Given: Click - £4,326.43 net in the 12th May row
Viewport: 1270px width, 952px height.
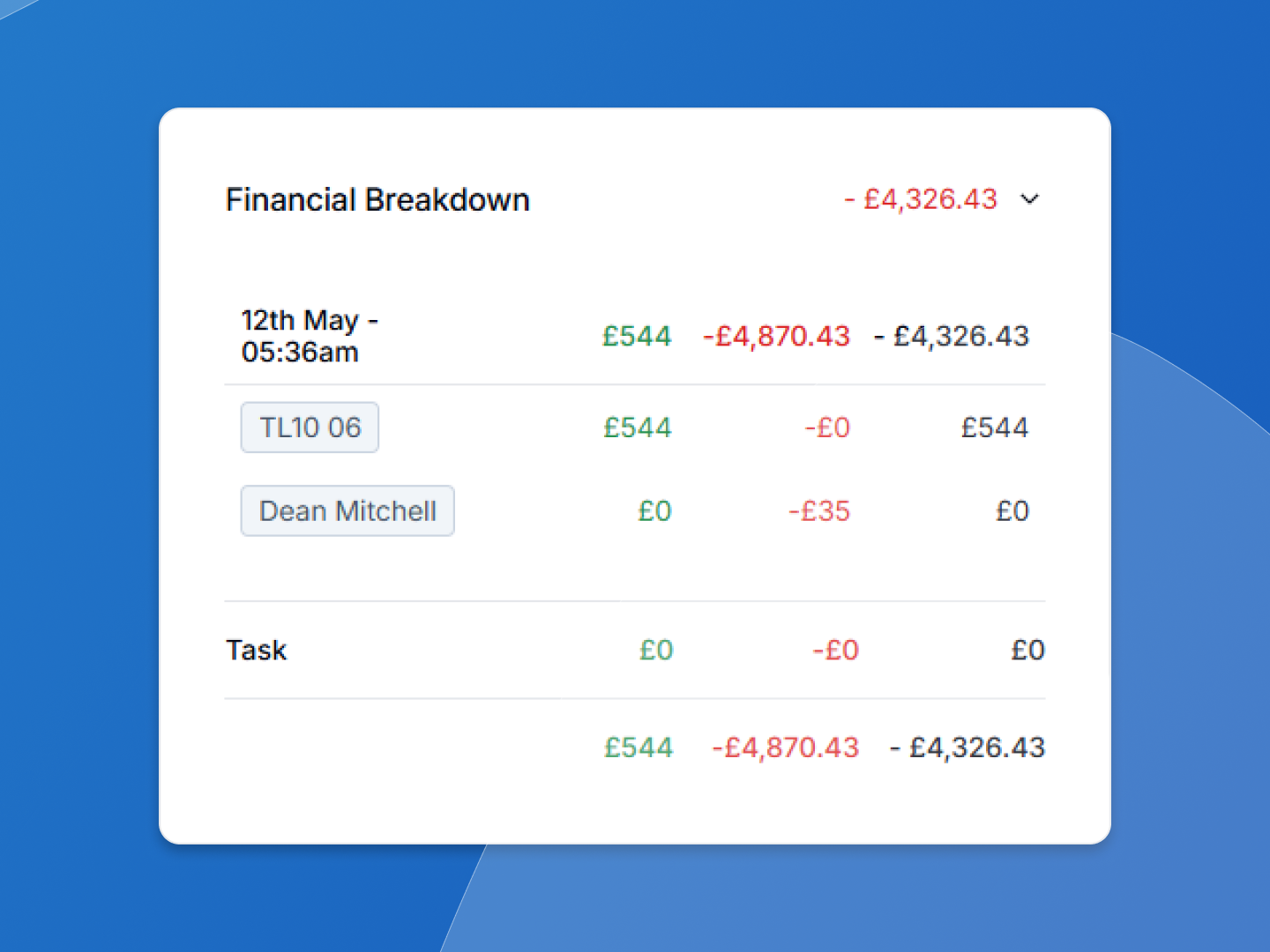Looking at the screenshot, I should pyautogui.click(x=951, y=336).
